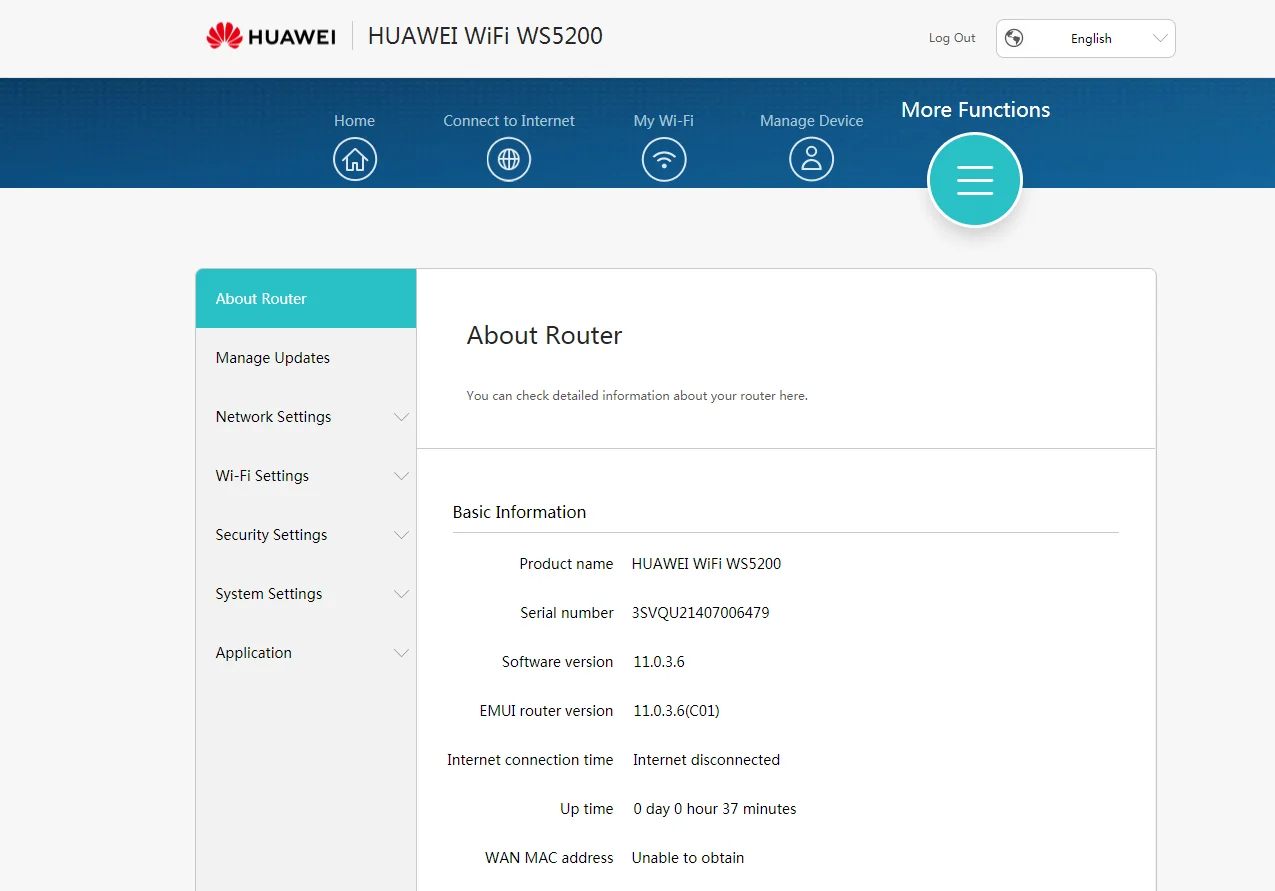
Task: Click the Manage Device person icon
Action: pos(811,160)
